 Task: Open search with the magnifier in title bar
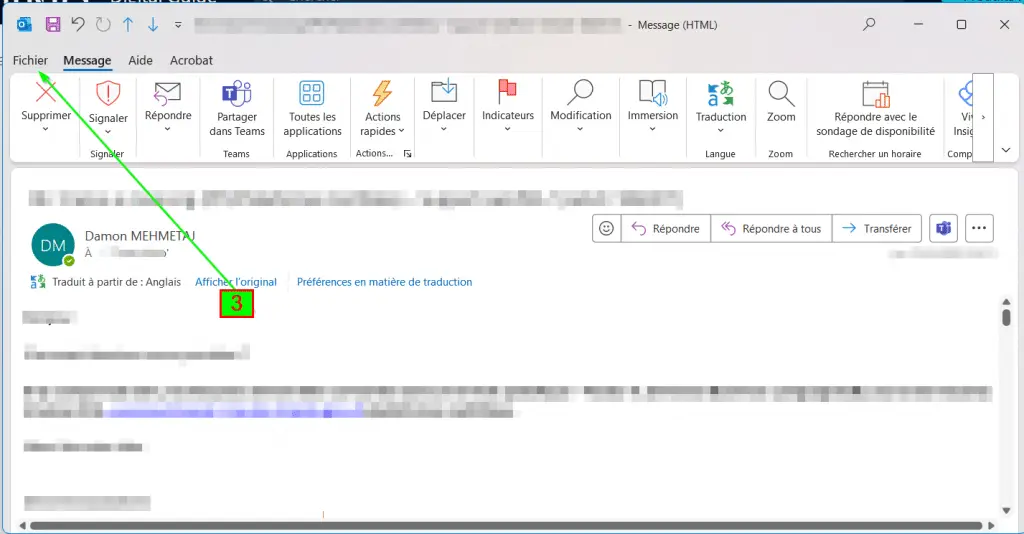click(x=869, y=25)
